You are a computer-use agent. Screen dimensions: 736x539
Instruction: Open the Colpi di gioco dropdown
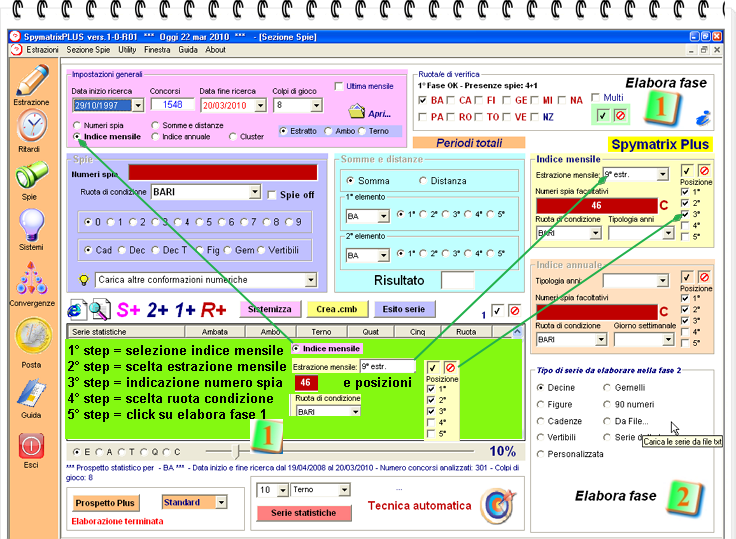click(316, 105)
